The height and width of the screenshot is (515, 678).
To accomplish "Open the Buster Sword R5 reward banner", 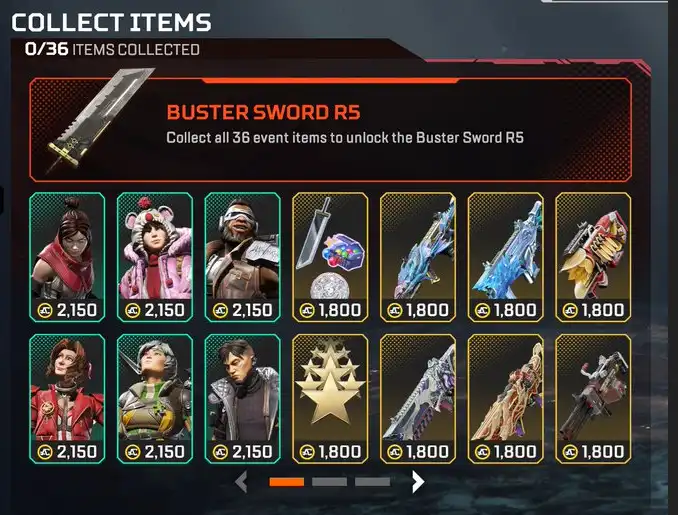I will click(x=330, y=130).
